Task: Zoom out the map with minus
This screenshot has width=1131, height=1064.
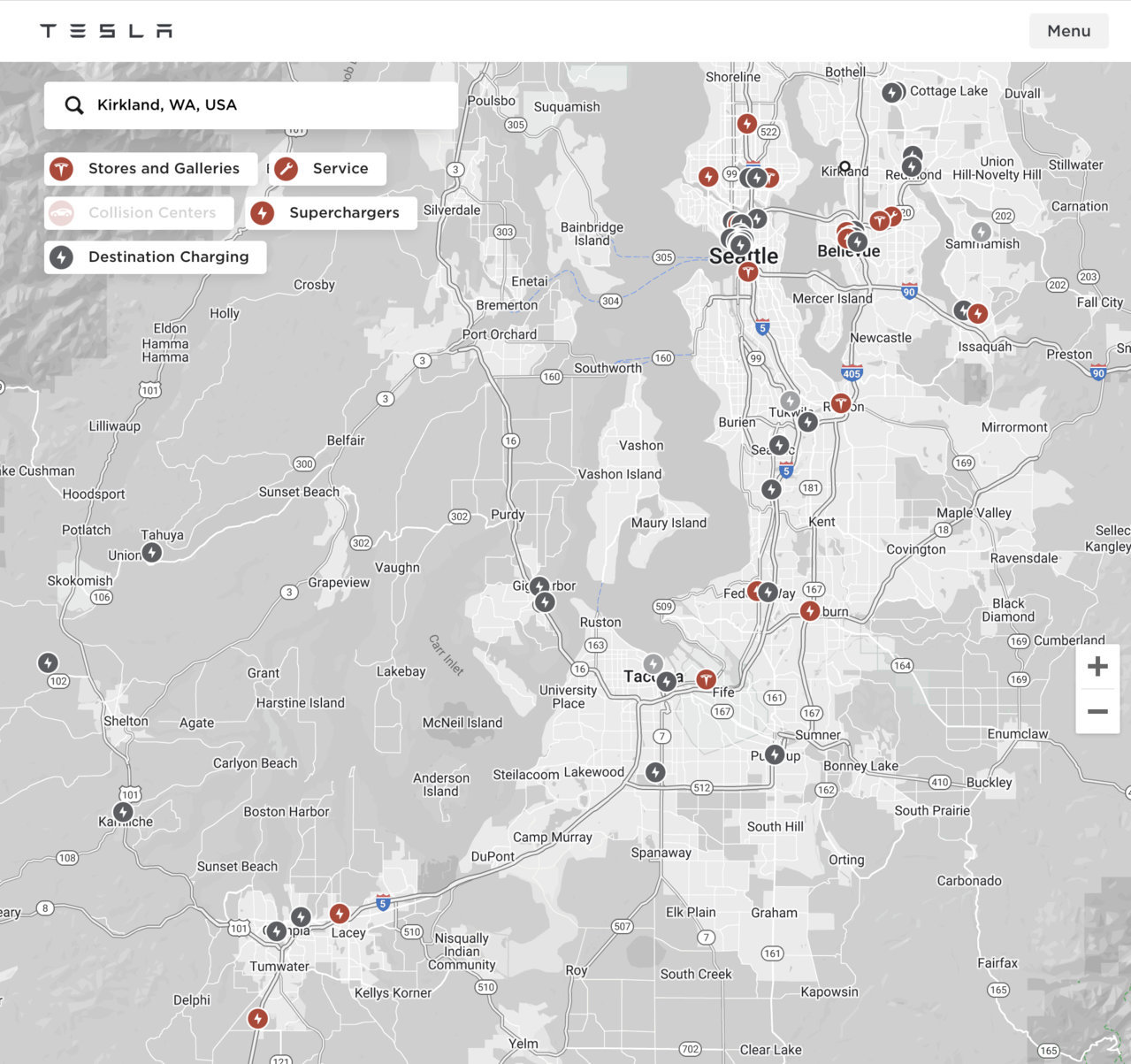Action: pos(1097,711)
